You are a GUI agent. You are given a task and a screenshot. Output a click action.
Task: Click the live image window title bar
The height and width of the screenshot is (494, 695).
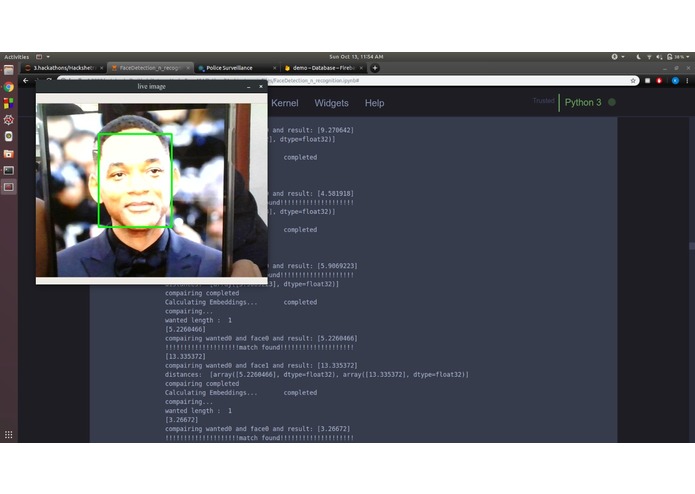[x=152, y=87]
